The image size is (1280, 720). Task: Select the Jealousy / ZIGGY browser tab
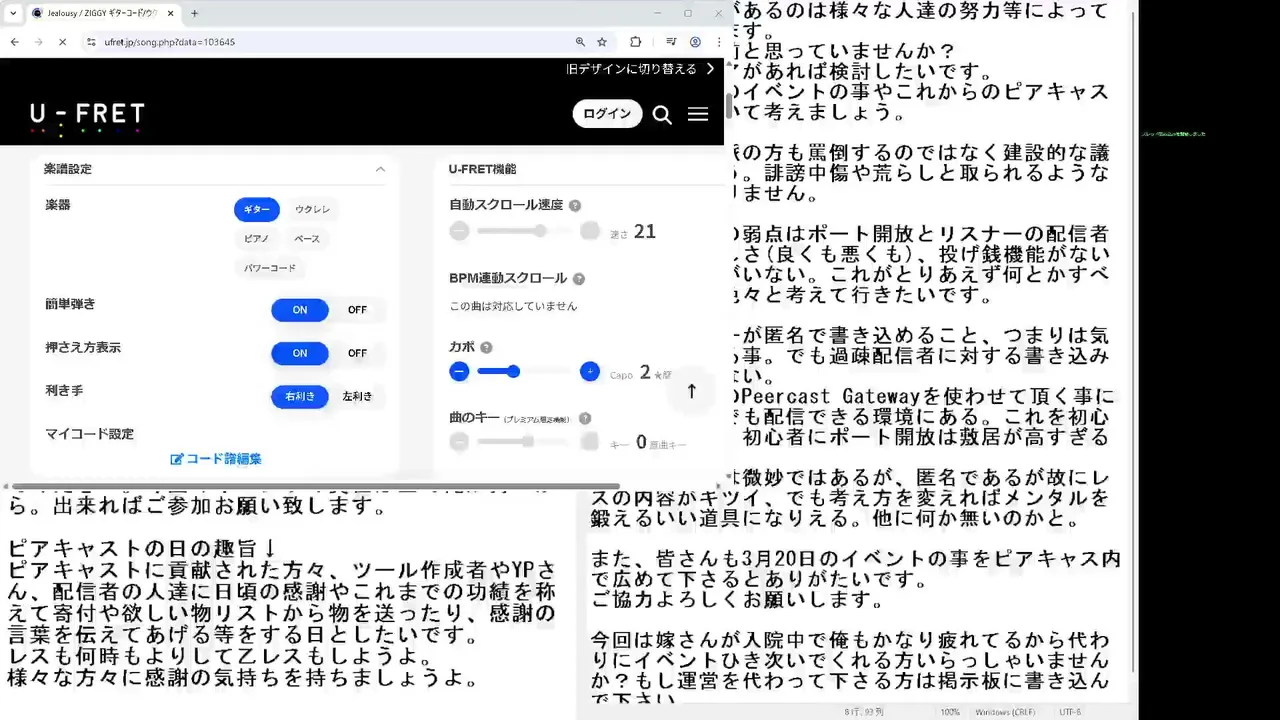(x=100, y=13)
